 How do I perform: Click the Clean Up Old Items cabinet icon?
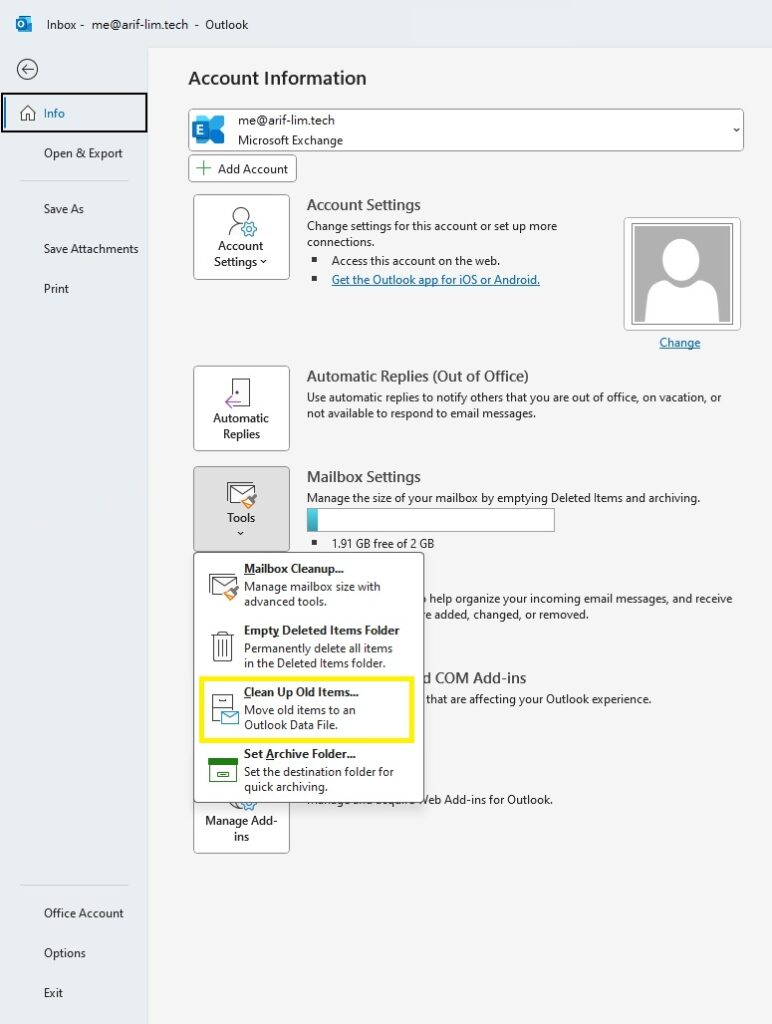pos(225,709)
